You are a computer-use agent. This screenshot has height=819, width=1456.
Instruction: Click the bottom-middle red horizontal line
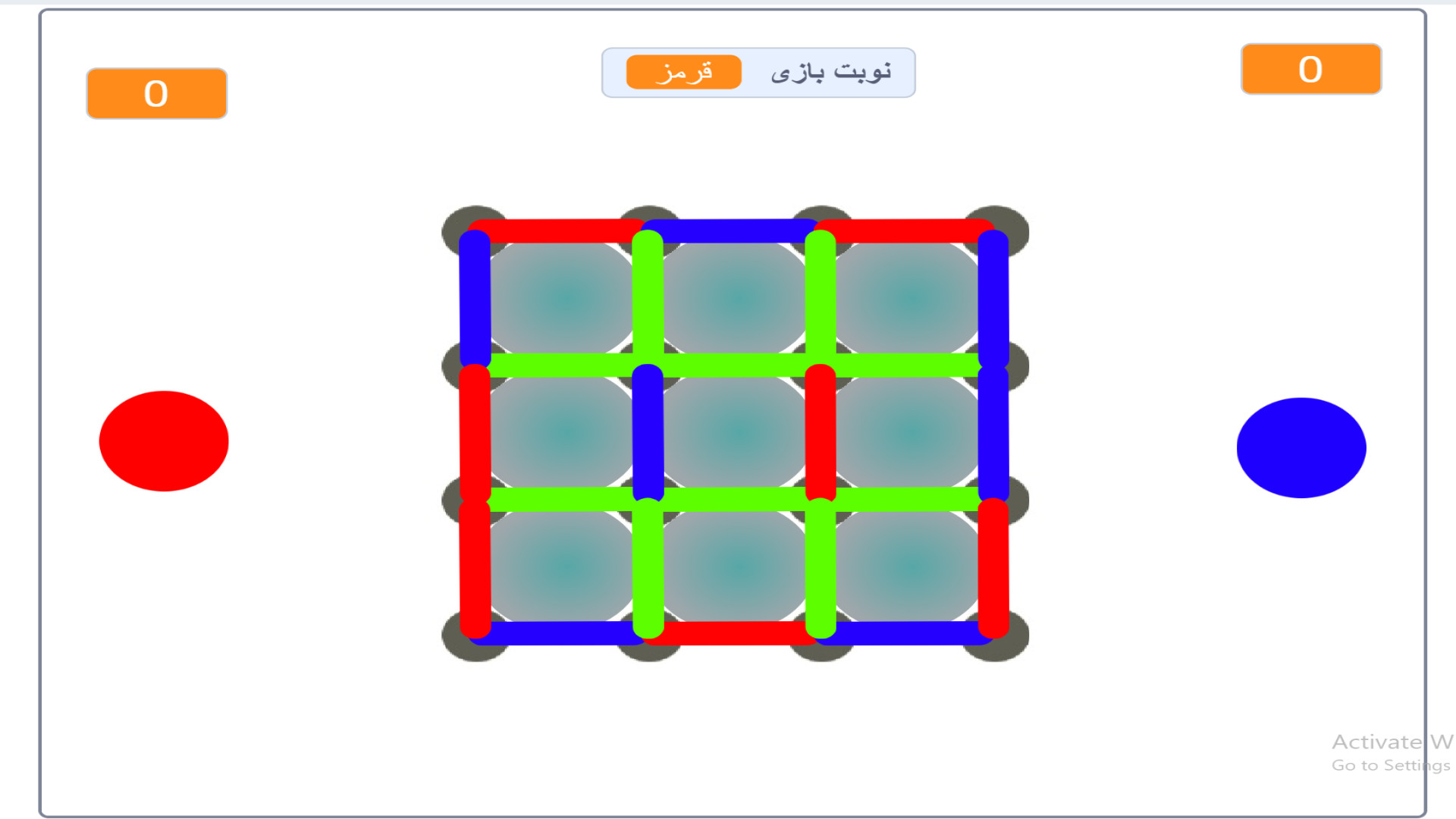point(733,632)
